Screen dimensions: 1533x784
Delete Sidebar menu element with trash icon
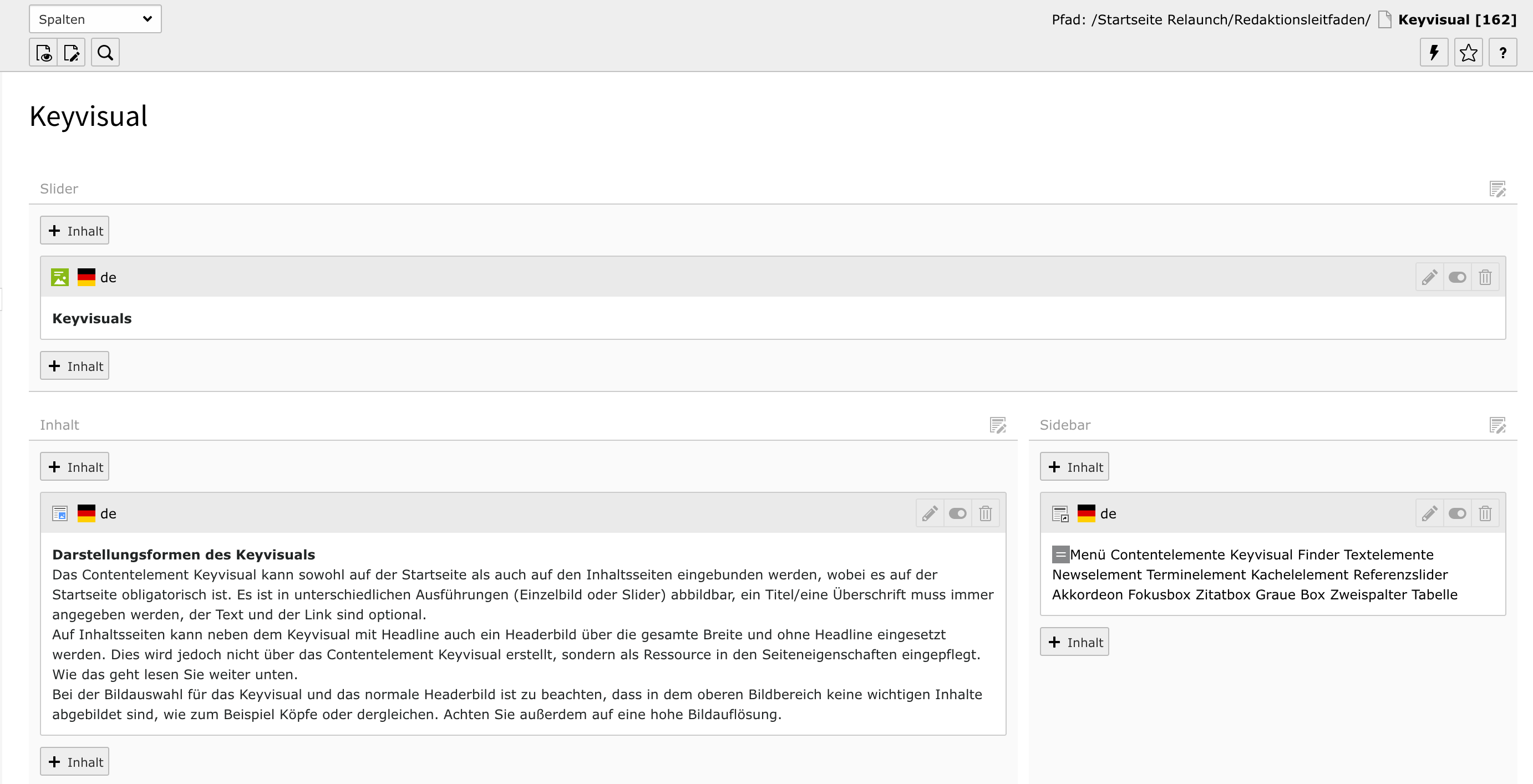pos(1485,513)
